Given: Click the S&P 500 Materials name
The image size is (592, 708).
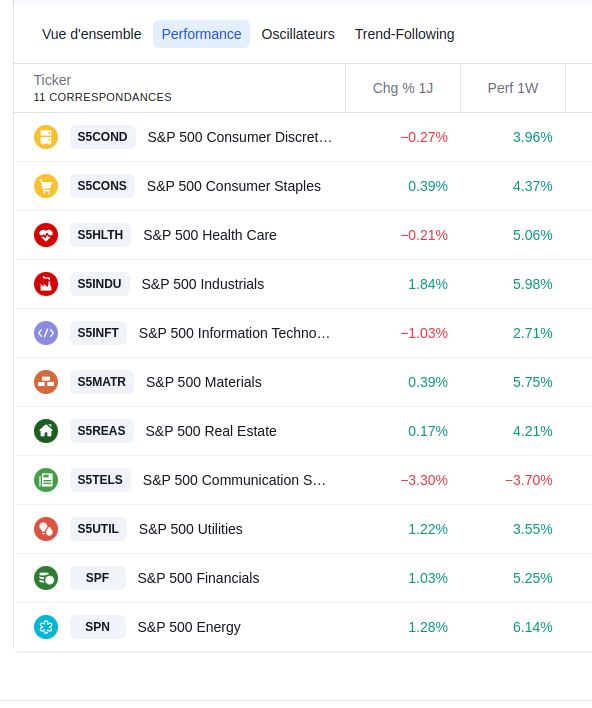Looking at the screenshot, I should pos(204,382).
